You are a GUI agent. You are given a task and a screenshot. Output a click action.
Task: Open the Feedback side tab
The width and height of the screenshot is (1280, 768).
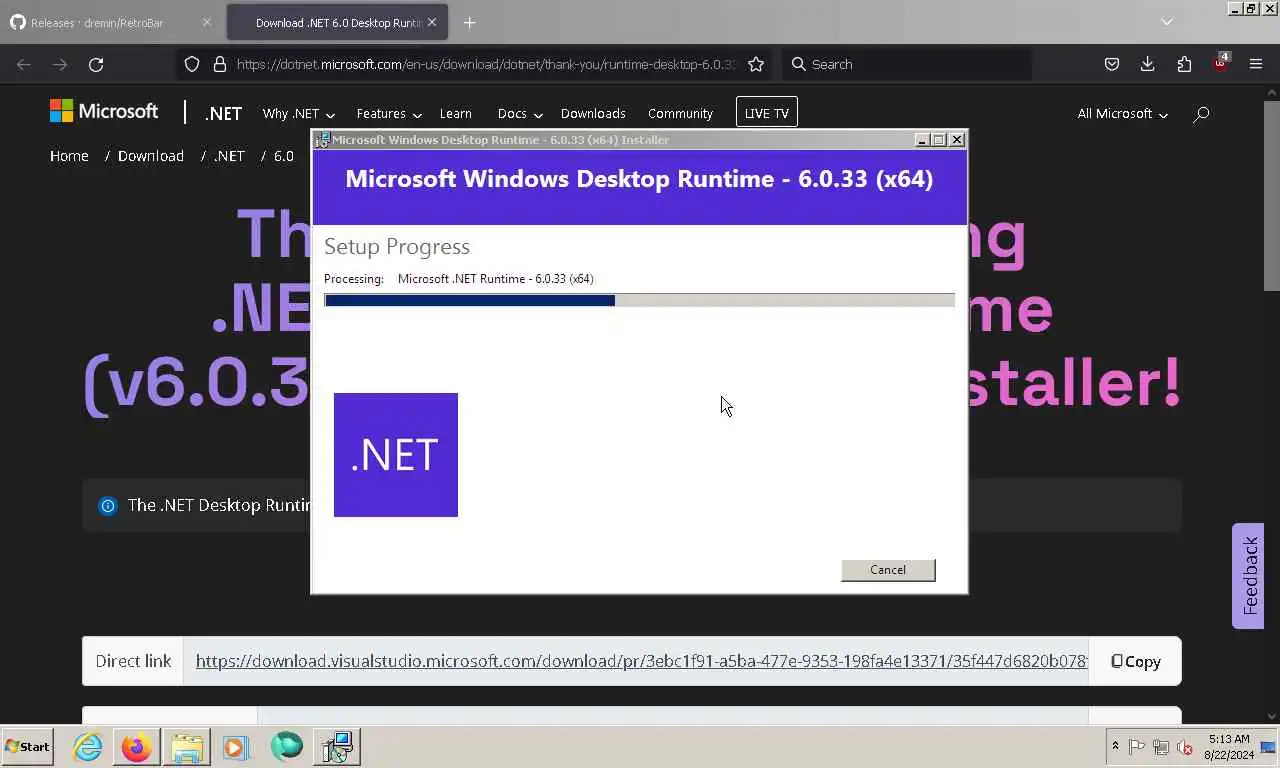tap(1249, 576)
